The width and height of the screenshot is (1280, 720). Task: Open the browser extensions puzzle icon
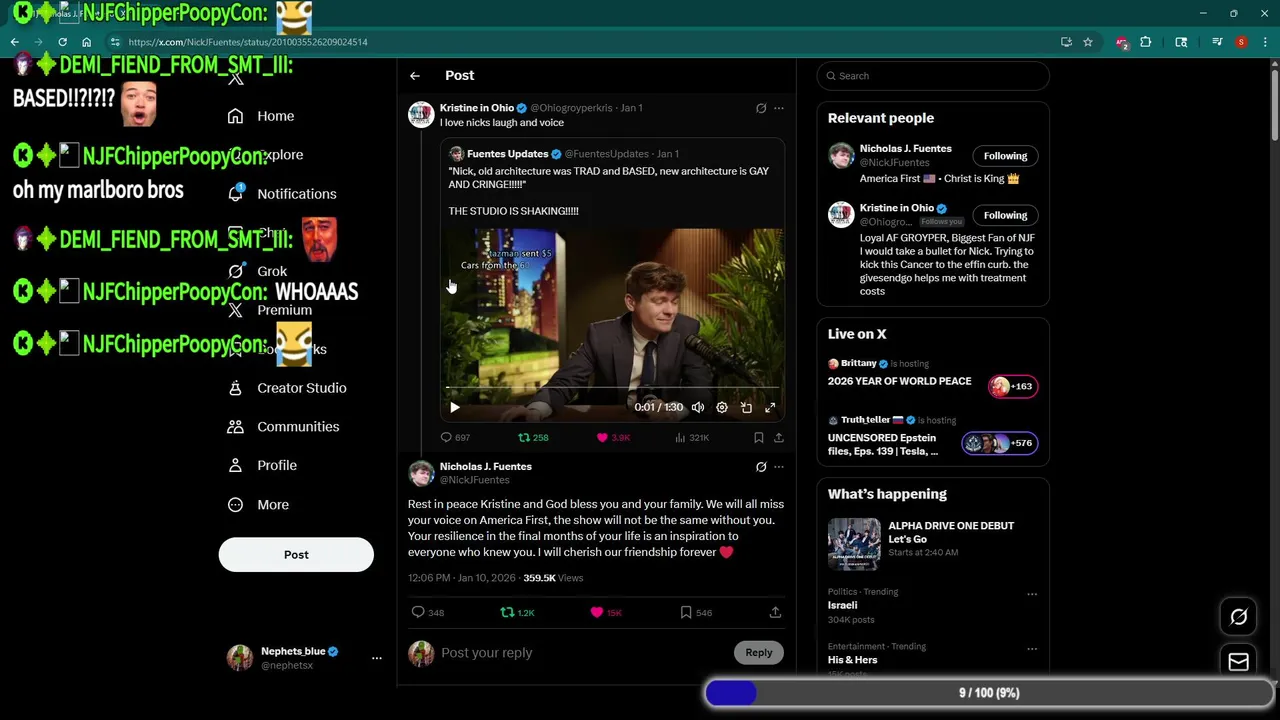(x=1146, y=42)
